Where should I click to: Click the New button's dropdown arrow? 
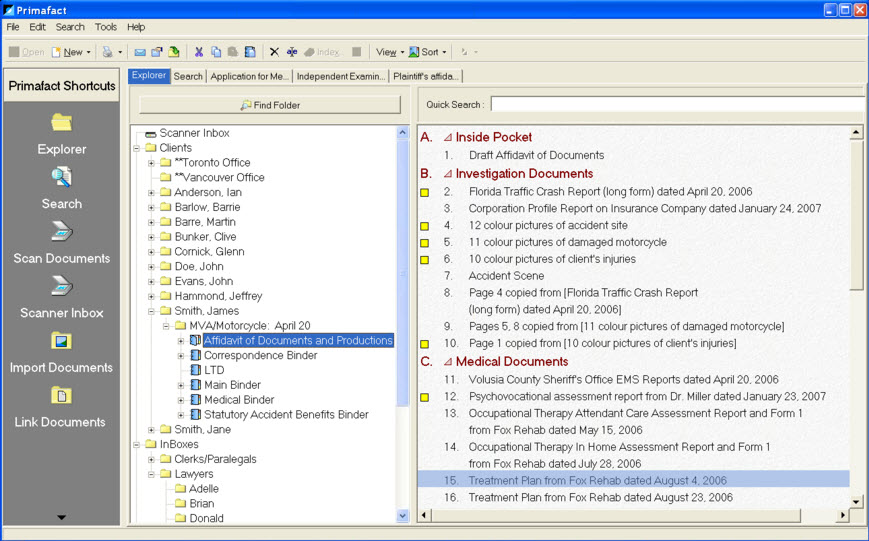pos(88,53)
